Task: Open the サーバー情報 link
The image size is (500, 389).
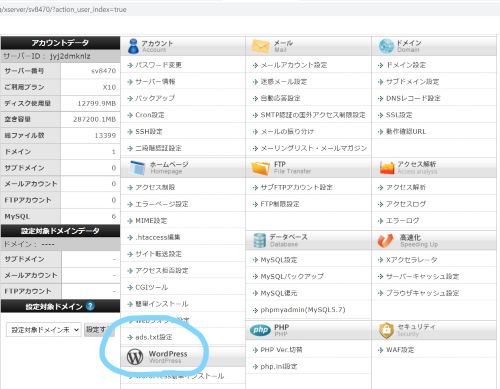Action: pyautogui.click(x=155, y=82)
